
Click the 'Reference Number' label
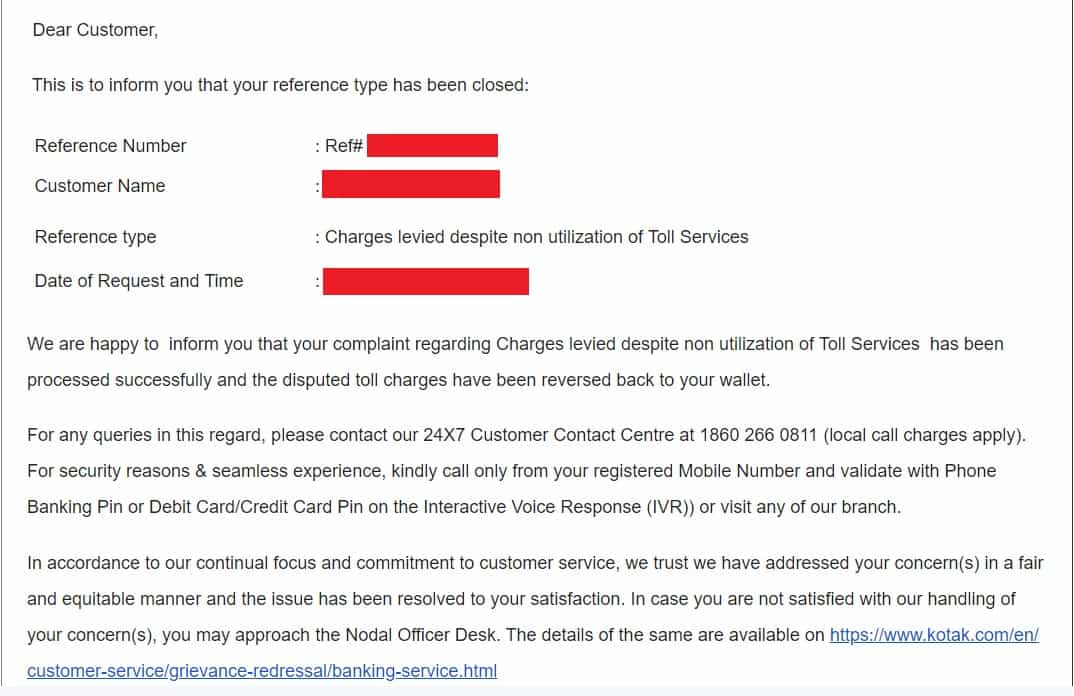110,146
